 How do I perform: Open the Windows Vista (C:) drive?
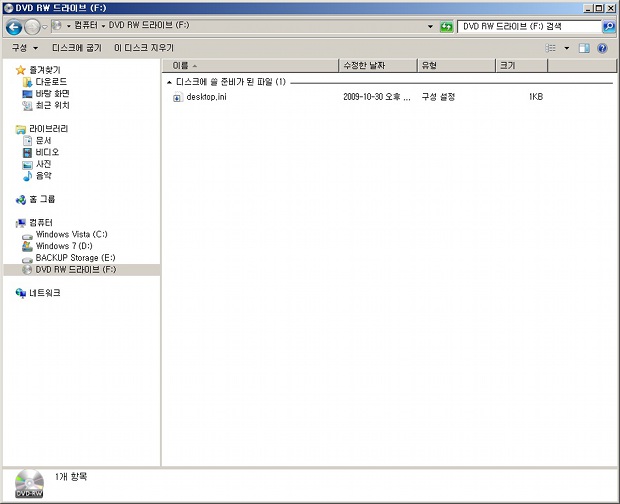click(x=72, y=234)
